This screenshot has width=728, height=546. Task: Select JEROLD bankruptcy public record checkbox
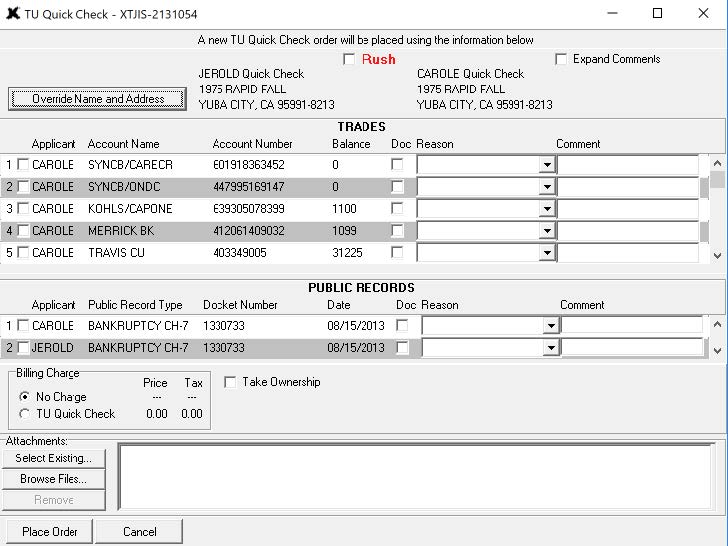tap(23, 347)
